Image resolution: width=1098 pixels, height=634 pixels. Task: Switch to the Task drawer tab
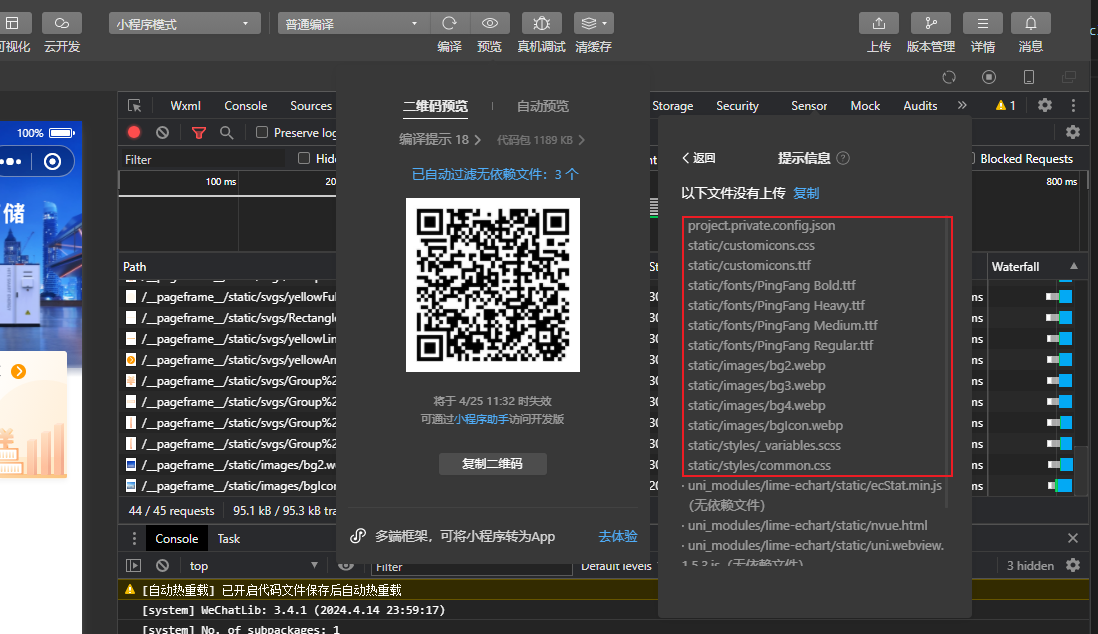pyautogui.click(x=229, y=539)
